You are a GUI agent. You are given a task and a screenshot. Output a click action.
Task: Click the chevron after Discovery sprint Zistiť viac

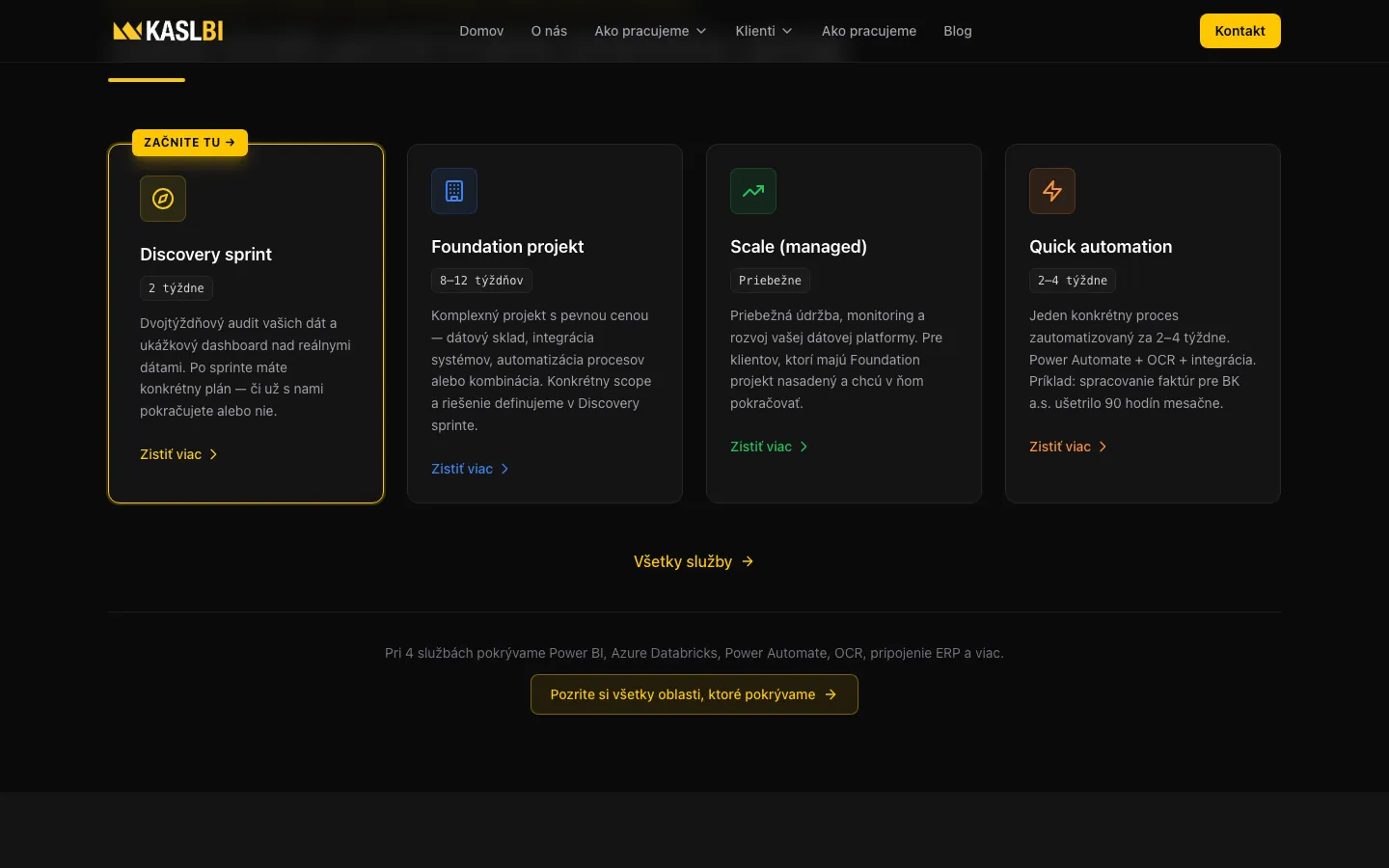[x=213, y=454]
